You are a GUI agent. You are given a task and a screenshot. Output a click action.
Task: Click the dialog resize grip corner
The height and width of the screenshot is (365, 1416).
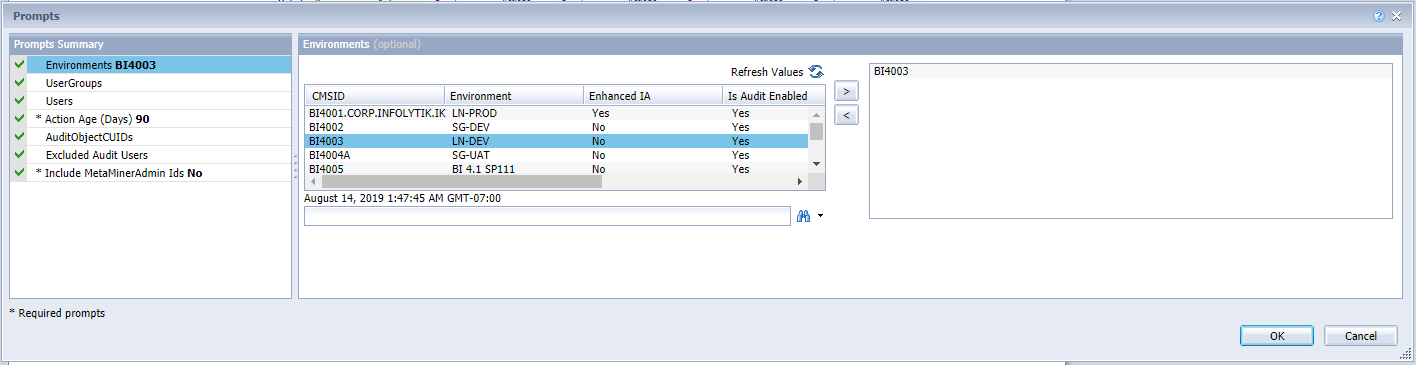pyautogui.click(x=1405, y=354)
